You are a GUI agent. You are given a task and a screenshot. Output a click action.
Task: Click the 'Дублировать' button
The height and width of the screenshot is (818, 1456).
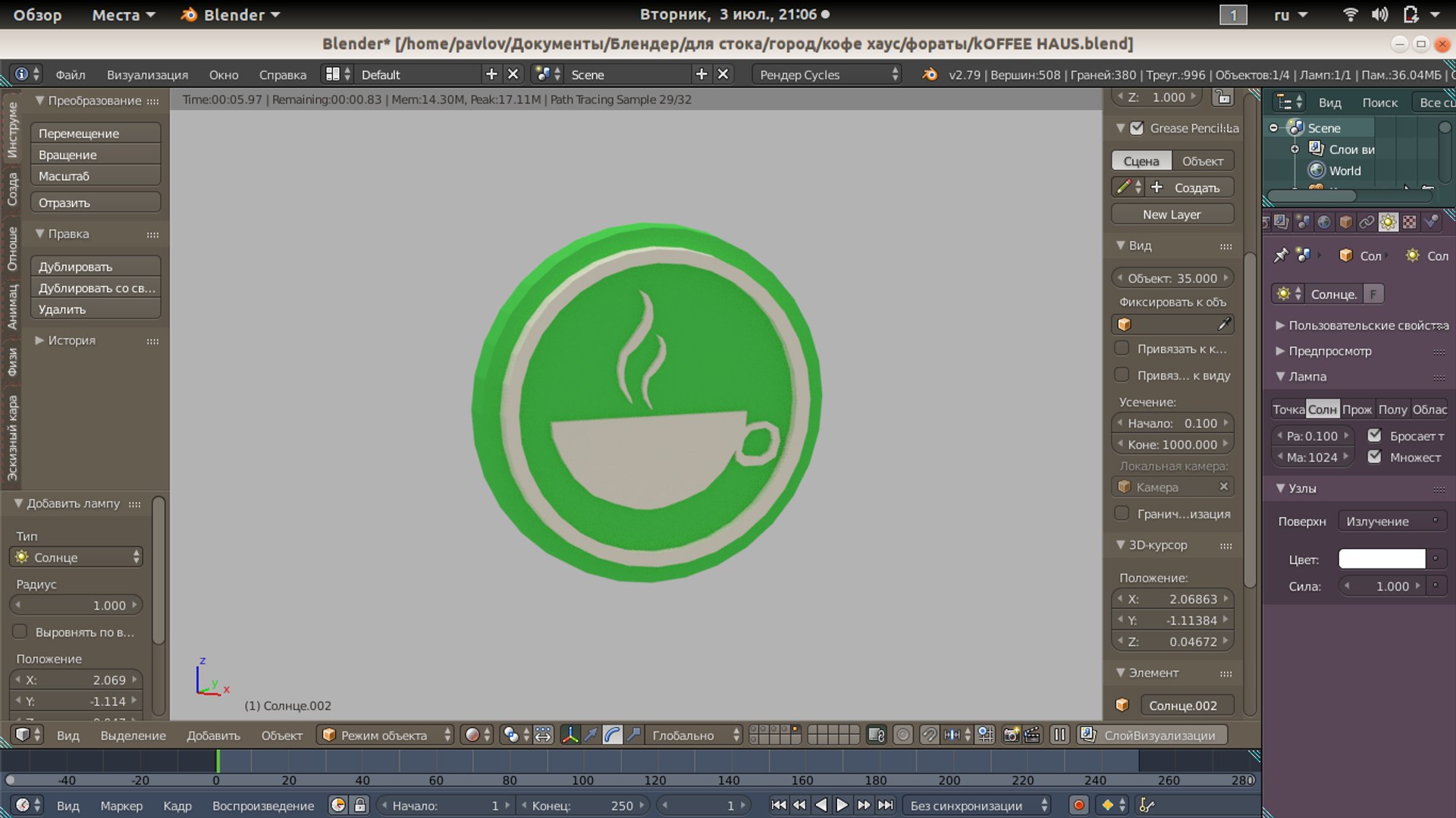(96, 267)
